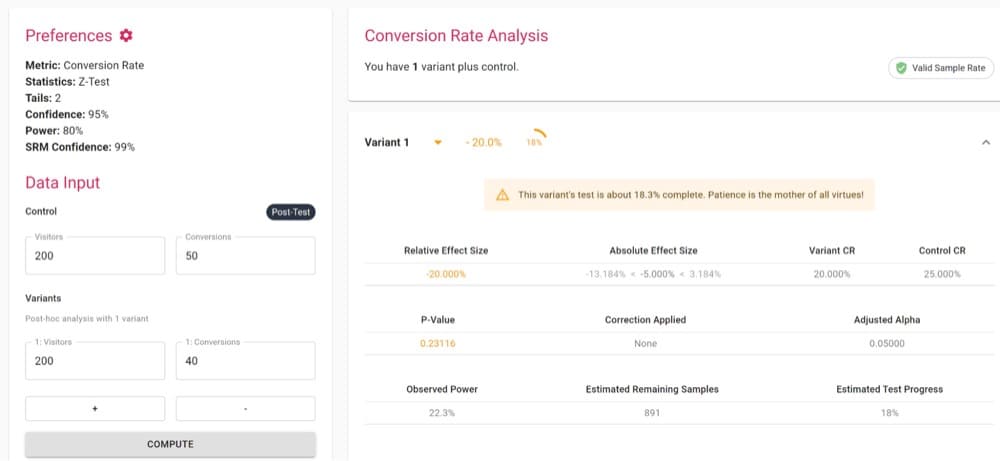This screenshot has width=1000, height=461.
Task: Click the Metric: Conversion Rate line
Action: click(85, 65)
